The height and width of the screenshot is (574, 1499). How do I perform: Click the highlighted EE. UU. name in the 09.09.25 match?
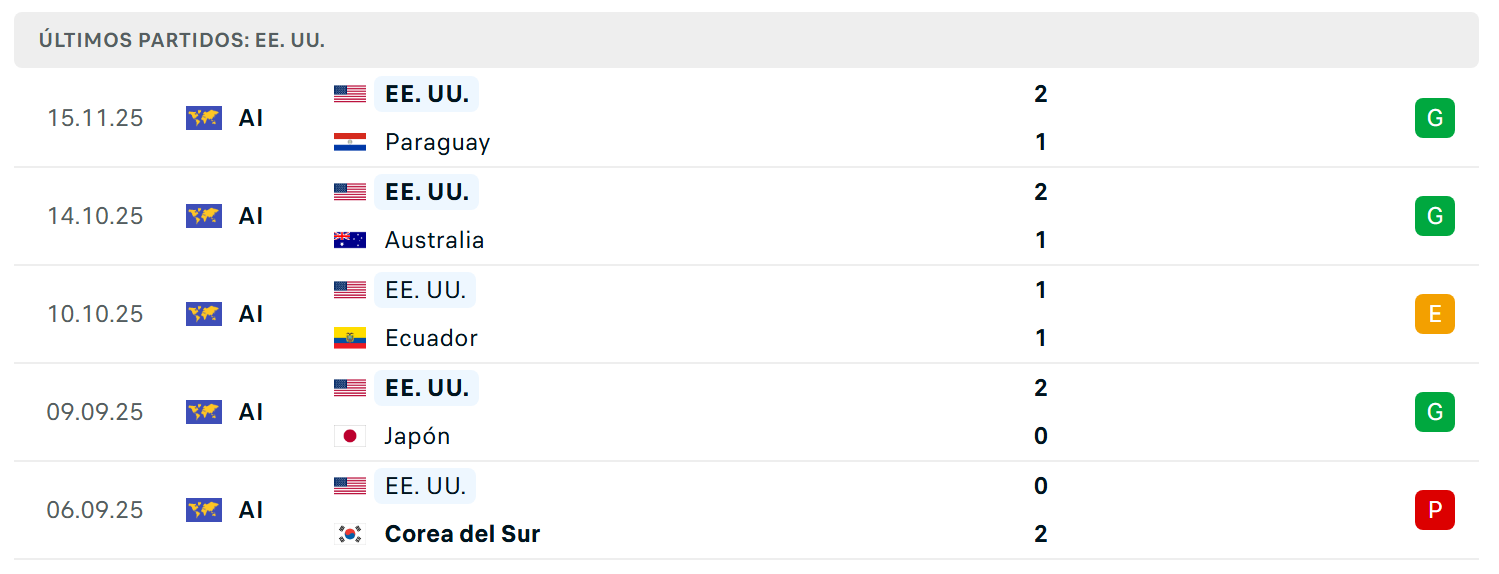click(427, 388)
